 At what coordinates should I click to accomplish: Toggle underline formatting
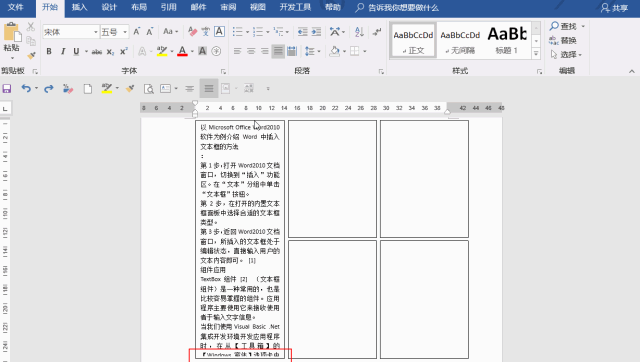click(76, 51)
